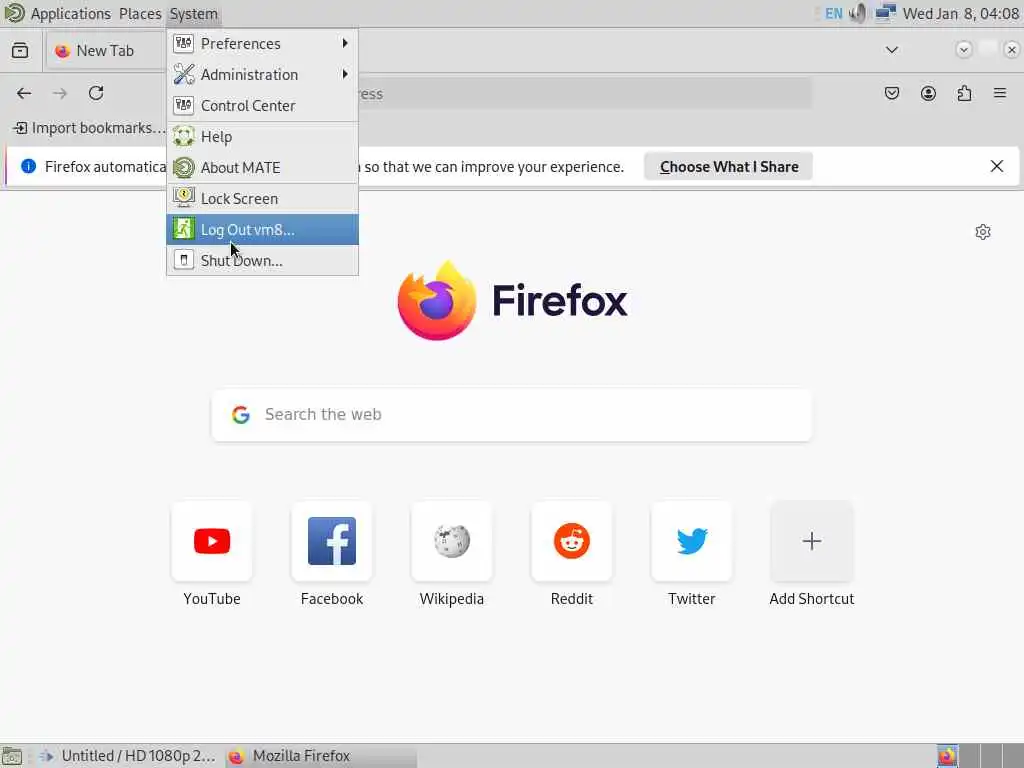The image size is (1024, 768).
Task: Open Firefox hamburger application menu
Action: coord(1000,93)
